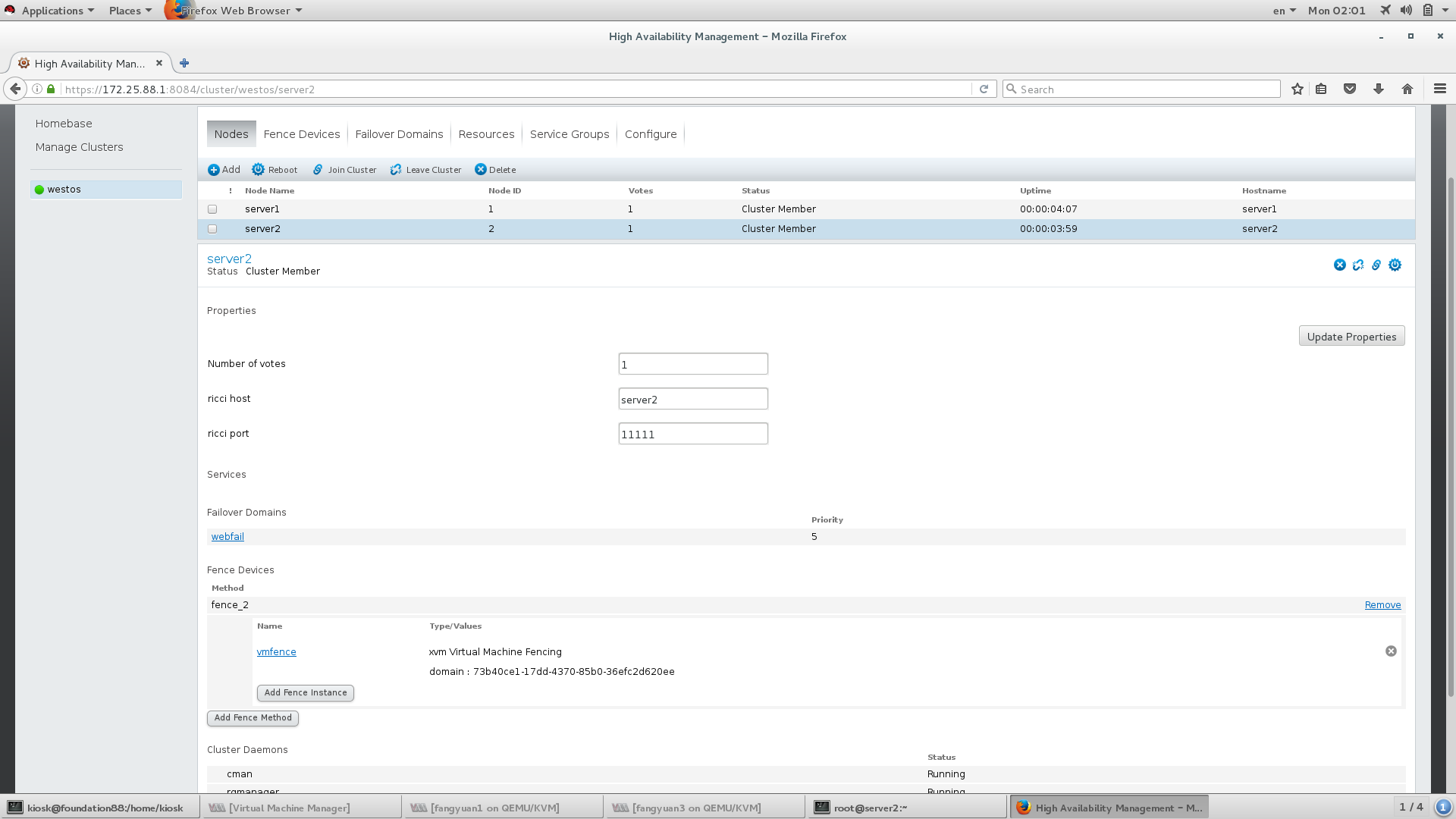Open the Service Groups tab
Viewport: 1456px width, 819px height.
(x=569, y=134)
